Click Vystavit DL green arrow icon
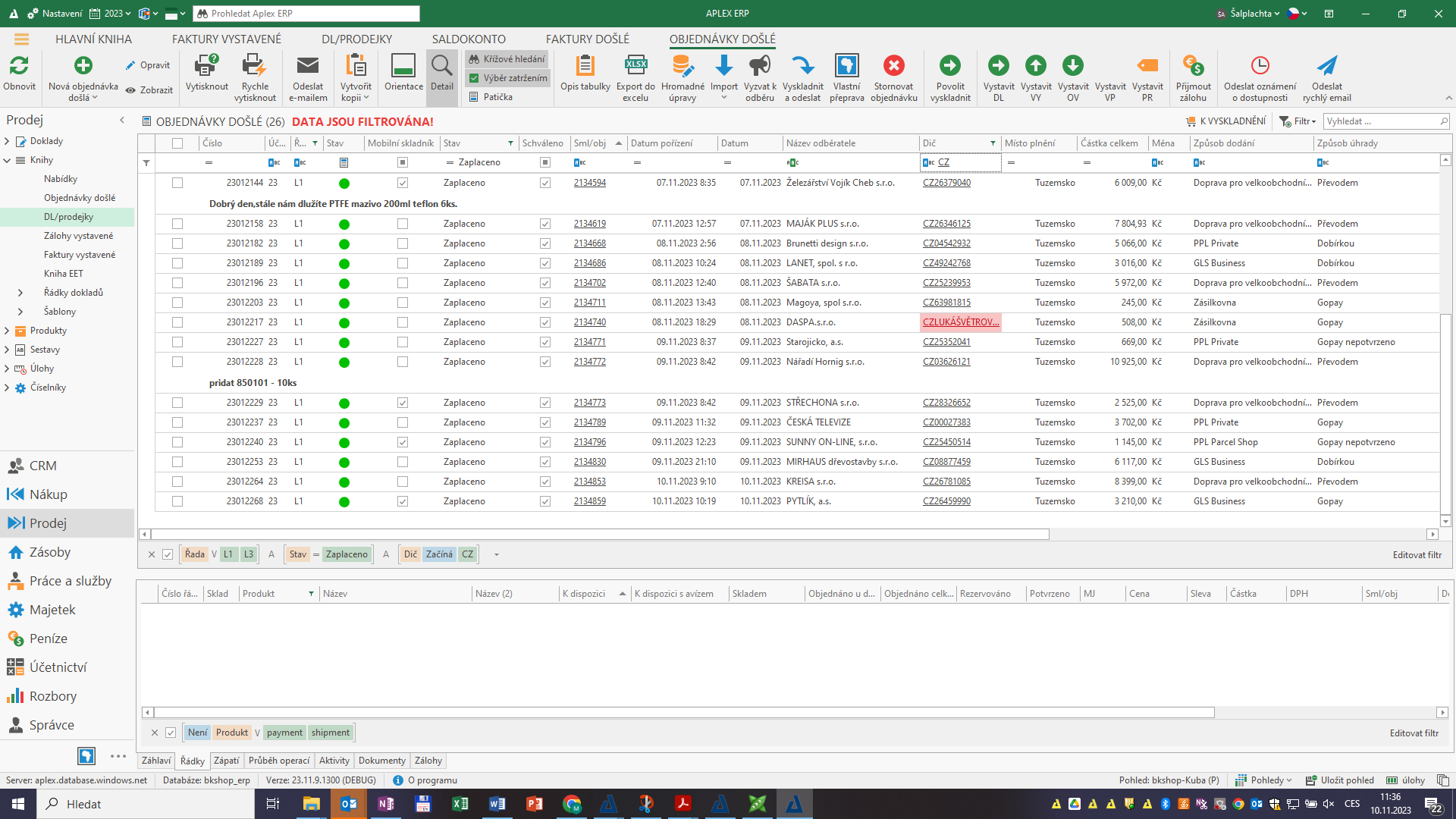1456x819 pixels. pos(998,67)
